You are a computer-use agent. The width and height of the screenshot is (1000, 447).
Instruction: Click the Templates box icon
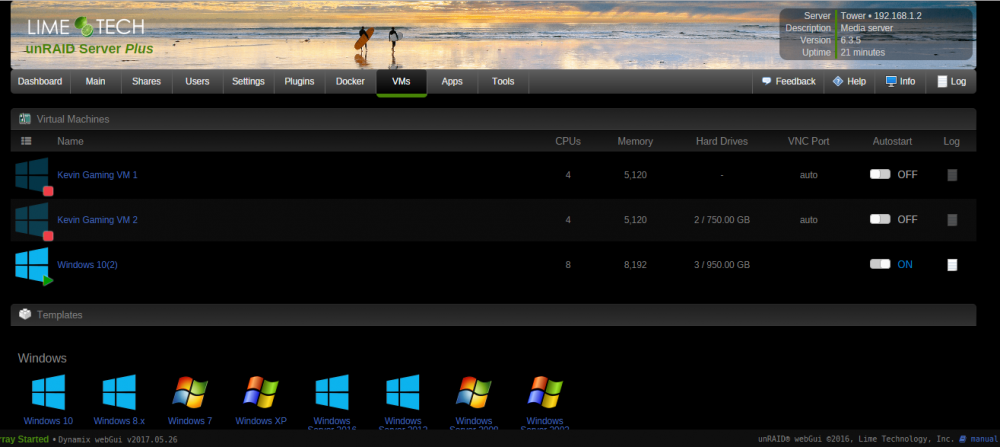tap(25, 314)
